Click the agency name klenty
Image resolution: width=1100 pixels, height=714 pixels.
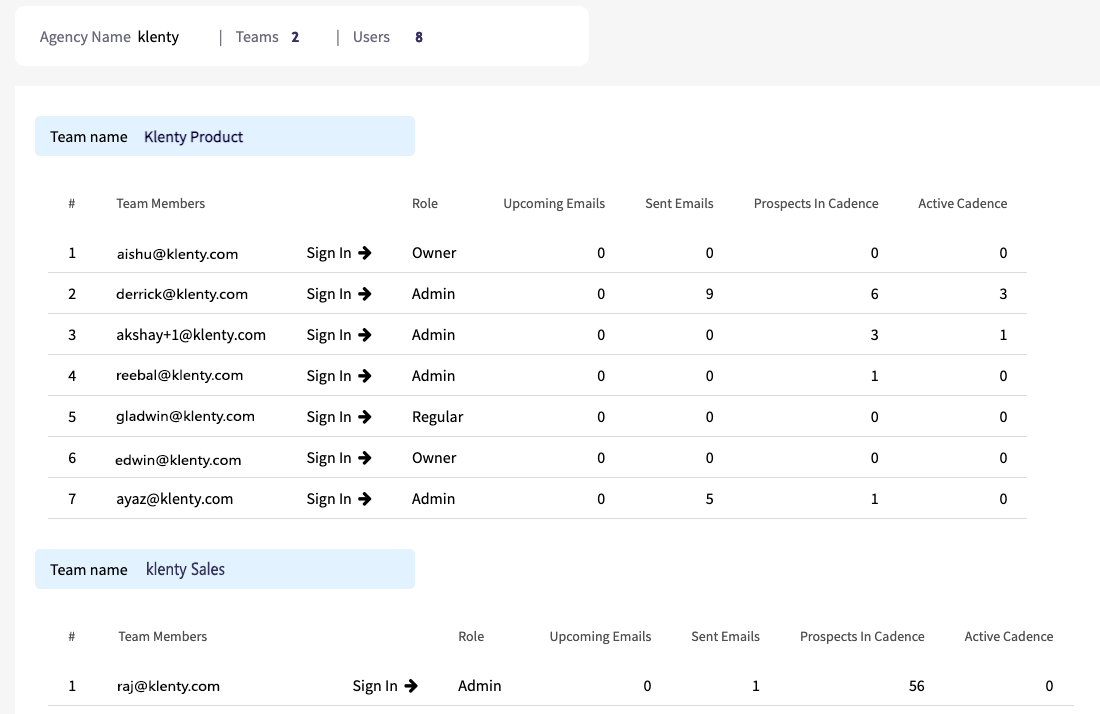(x=158, y=37)
